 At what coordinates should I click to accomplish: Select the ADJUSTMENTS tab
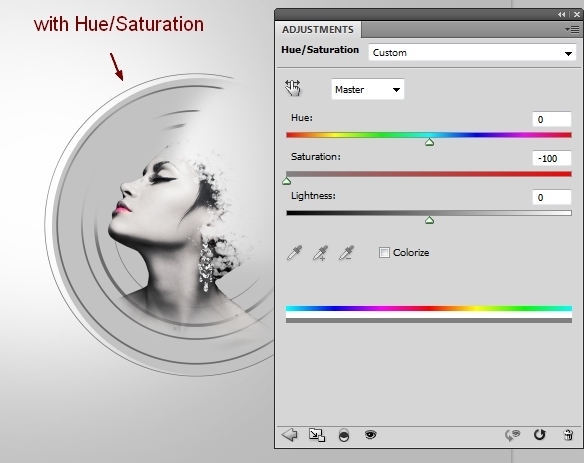pos(318,29)
